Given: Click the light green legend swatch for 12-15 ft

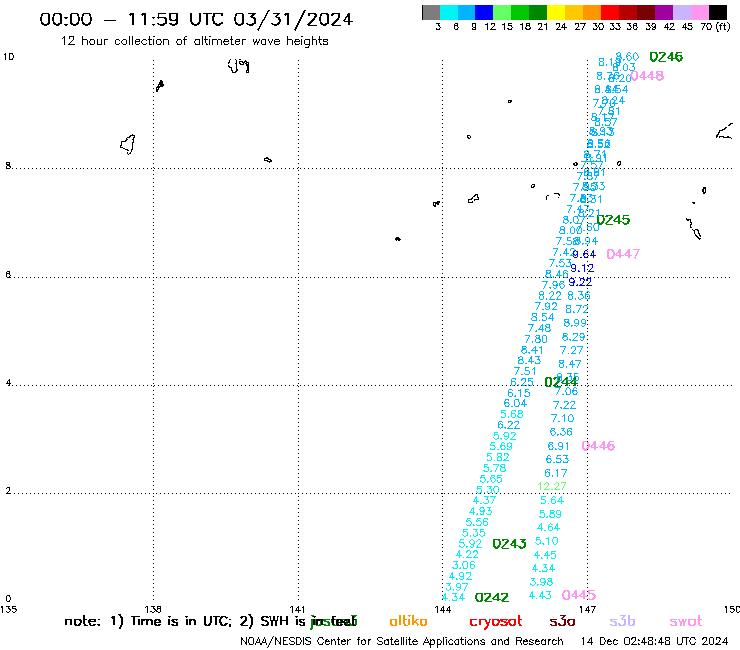Looking at the screenshot, I should pyautogui.click(x=502, y=12).
